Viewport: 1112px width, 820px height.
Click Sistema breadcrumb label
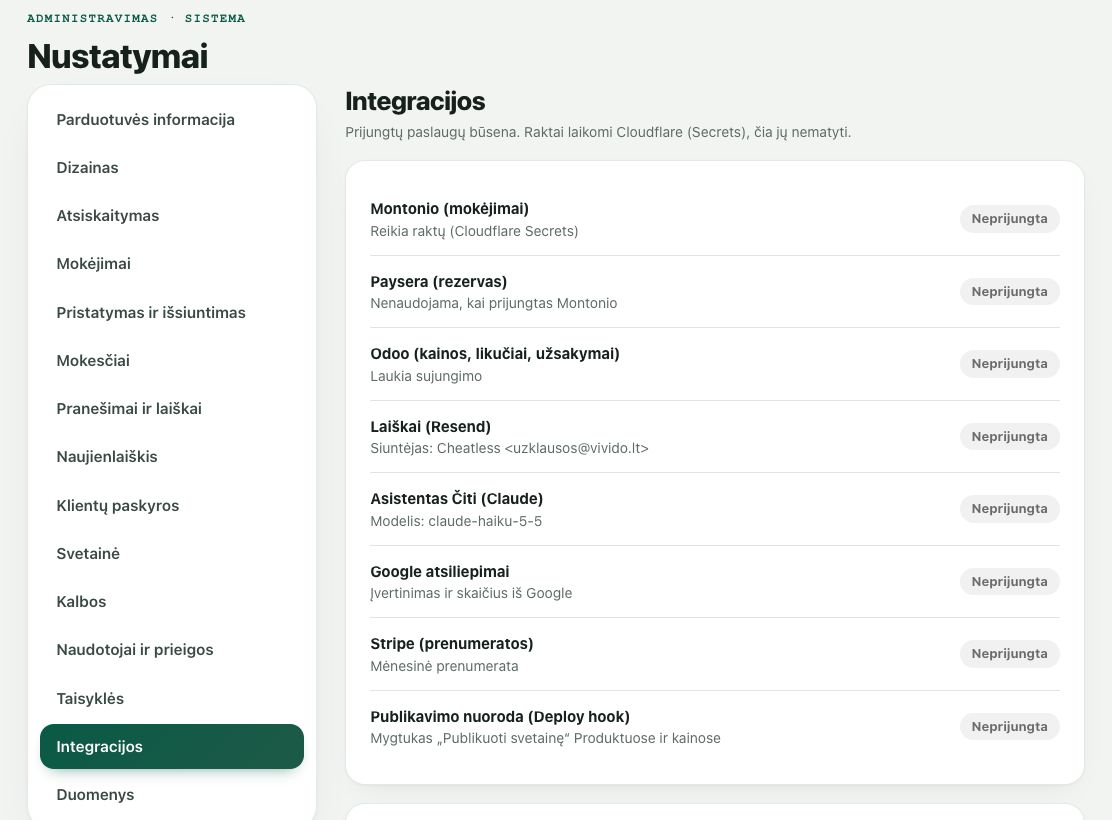tap(215, 18)
